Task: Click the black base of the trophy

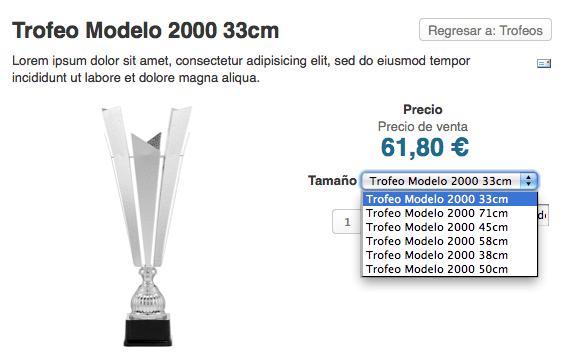Action: click(x=148, y=332)
